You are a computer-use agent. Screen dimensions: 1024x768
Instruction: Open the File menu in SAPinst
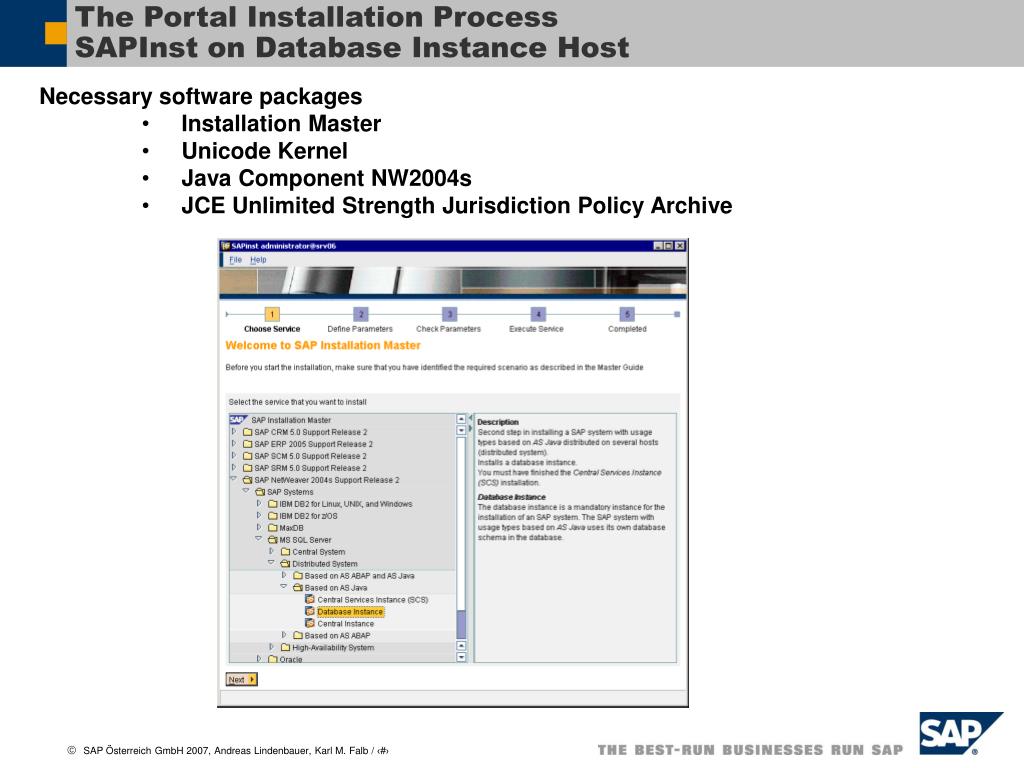[236, 260]
